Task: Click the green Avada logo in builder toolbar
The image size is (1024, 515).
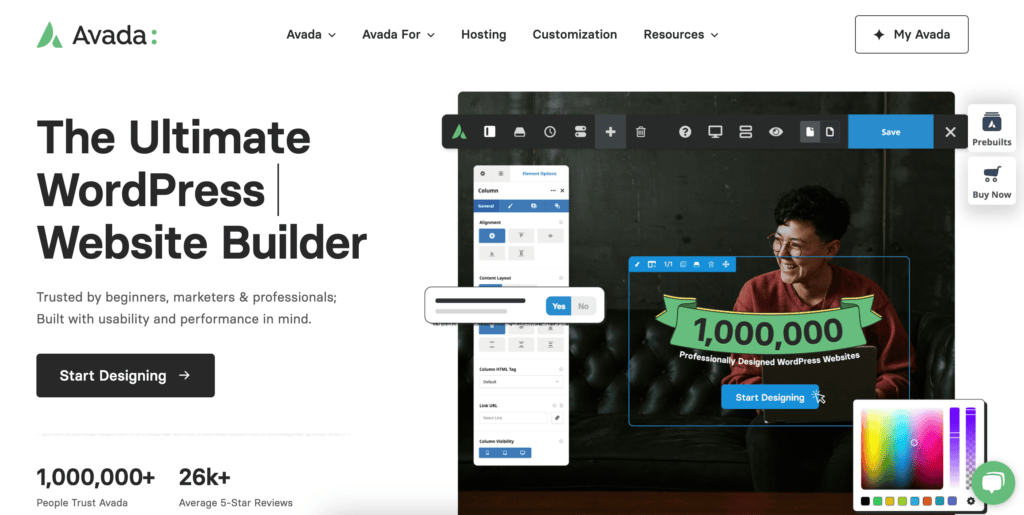Action: [x=459, y=132]
